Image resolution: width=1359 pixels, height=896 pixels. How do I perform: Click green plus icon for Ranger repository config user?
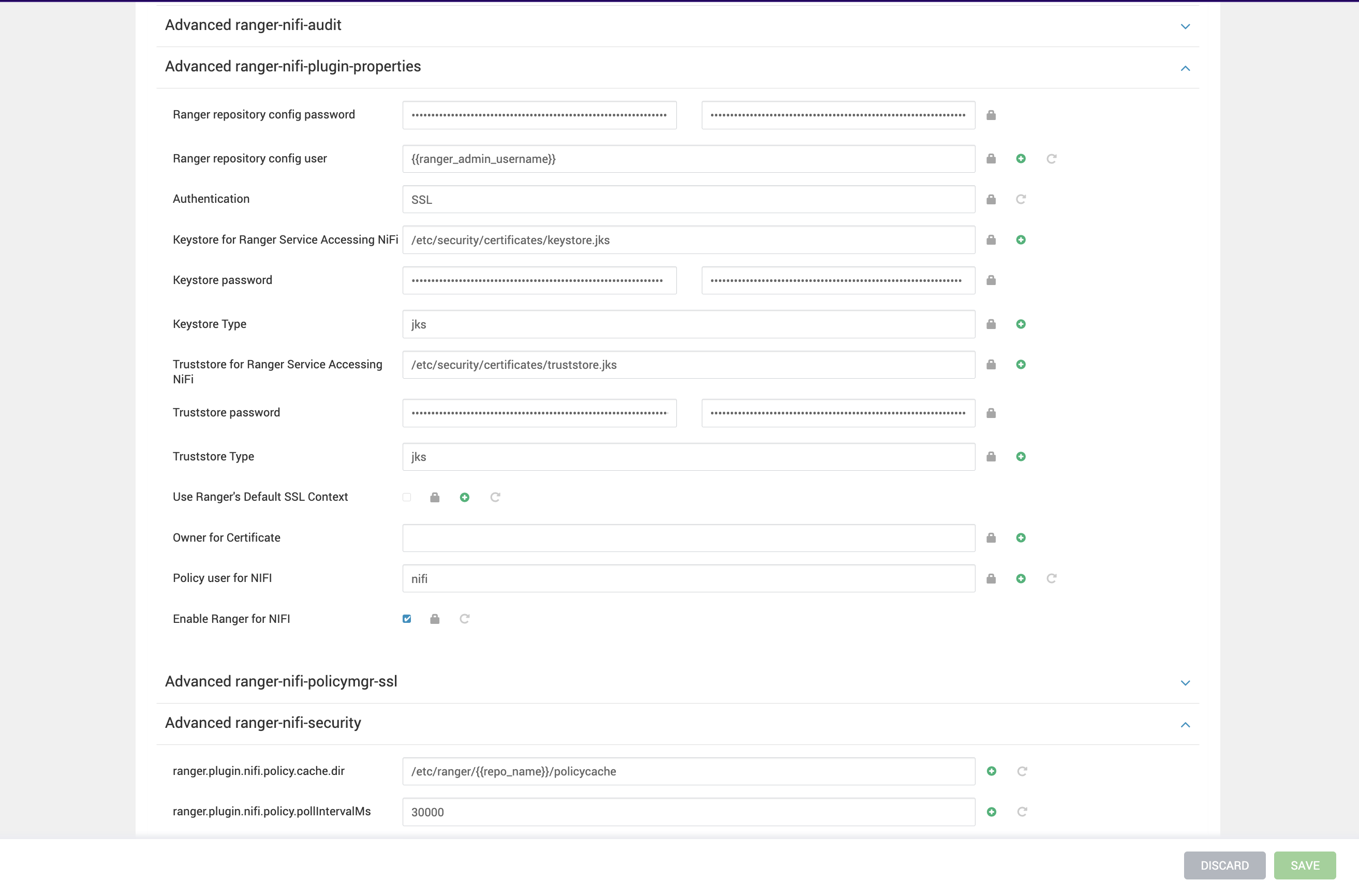pos(1021,159)
